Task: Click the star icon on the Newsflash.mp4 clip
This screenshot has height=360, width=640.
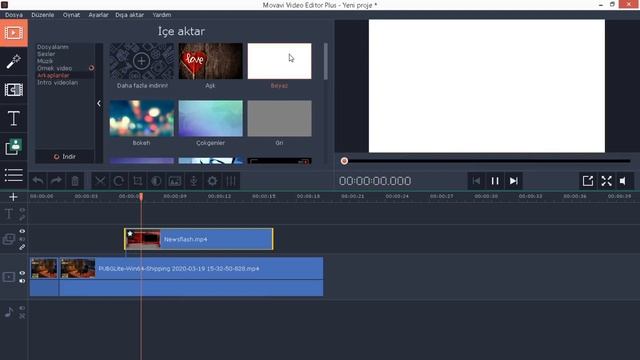Action: pos(130,233)
